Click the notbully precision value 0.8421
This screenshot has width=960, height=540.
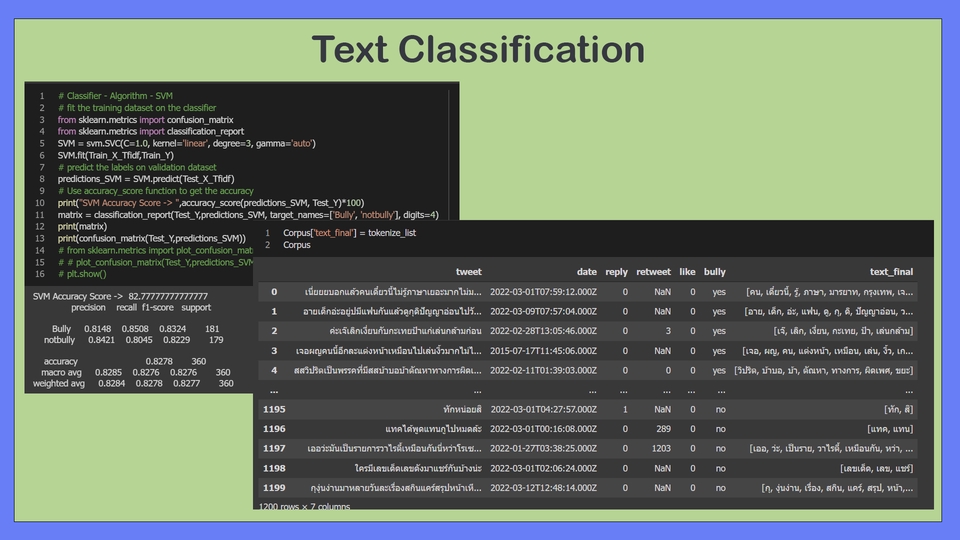(x=101, y=340)
